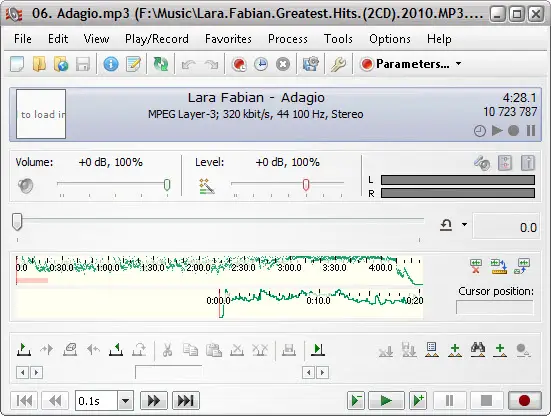The image size is (551, 416).
Task: Click the scheduler clock icon in toolbar
Action: pos(261,64)
